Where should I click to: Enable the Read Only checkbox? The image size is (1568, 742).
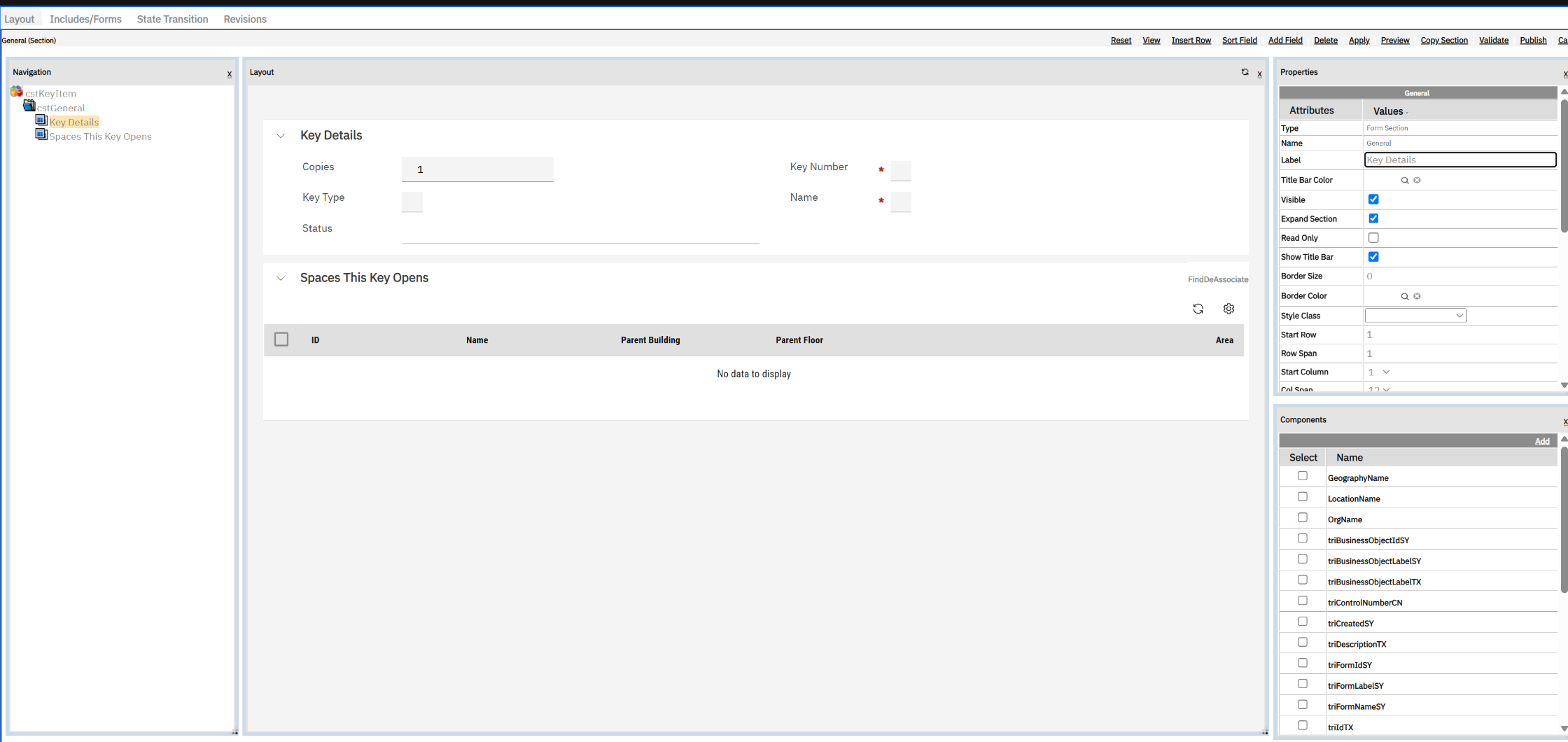coord(1373,238)
